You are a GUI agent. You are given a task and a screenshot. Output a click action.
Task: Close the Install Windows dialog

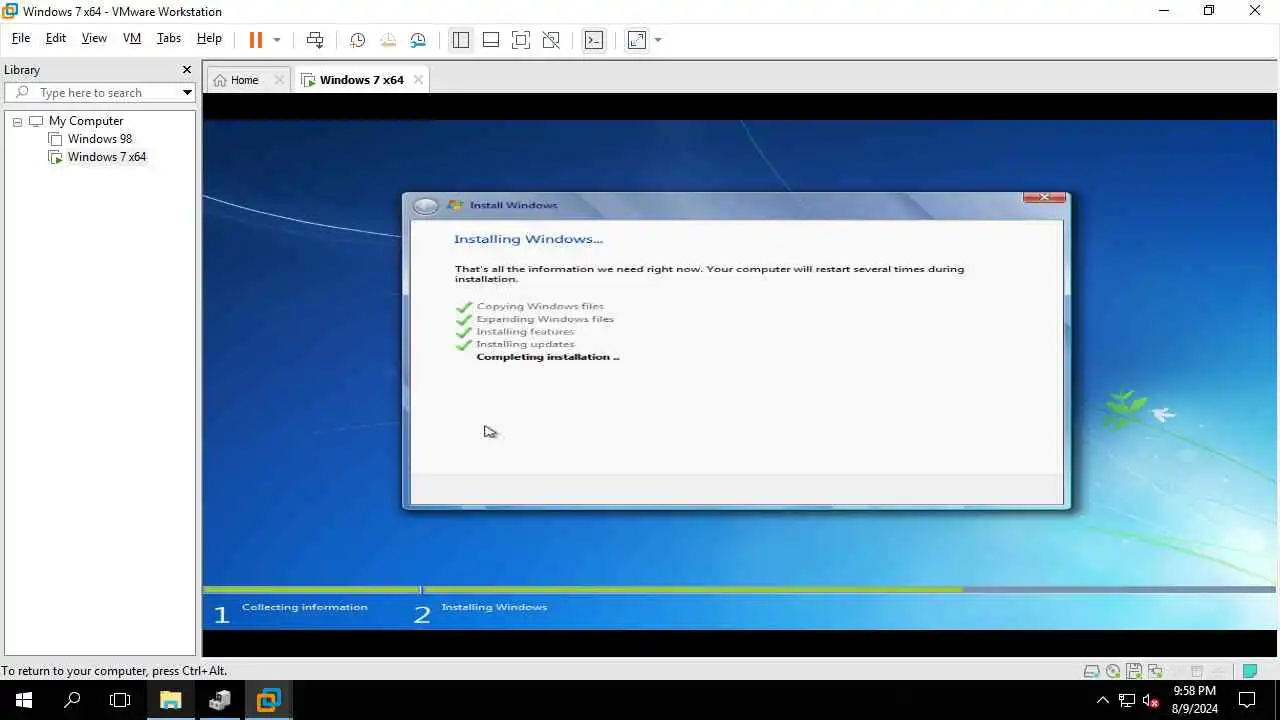point(1044,197)
